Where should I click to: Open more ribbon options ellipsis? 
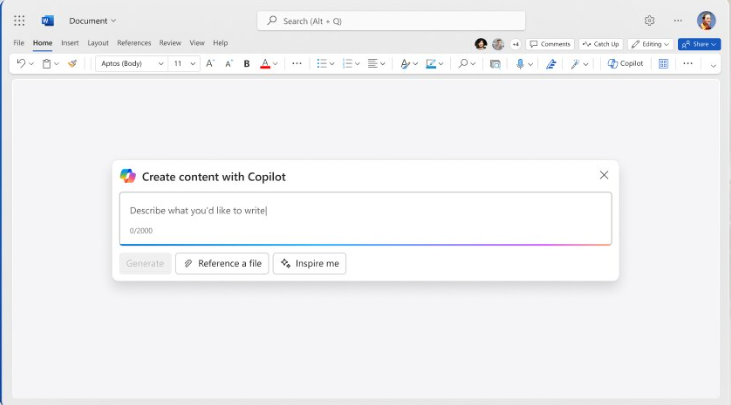[x=688, y=63]
